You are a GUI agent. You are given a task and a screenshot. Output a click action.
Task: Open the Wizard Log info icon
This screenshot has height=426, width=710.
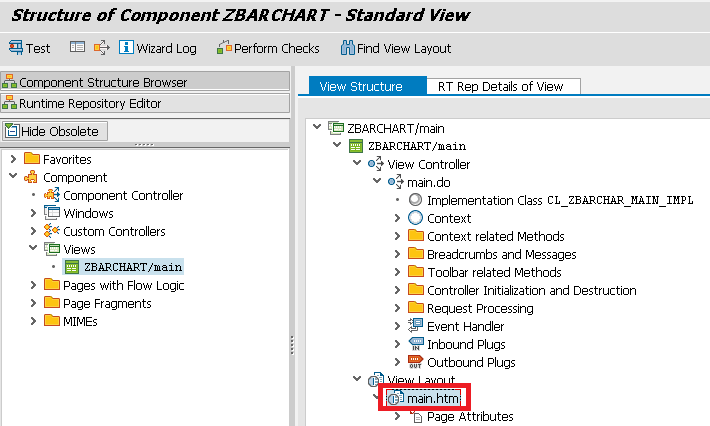tap(126, 47)
